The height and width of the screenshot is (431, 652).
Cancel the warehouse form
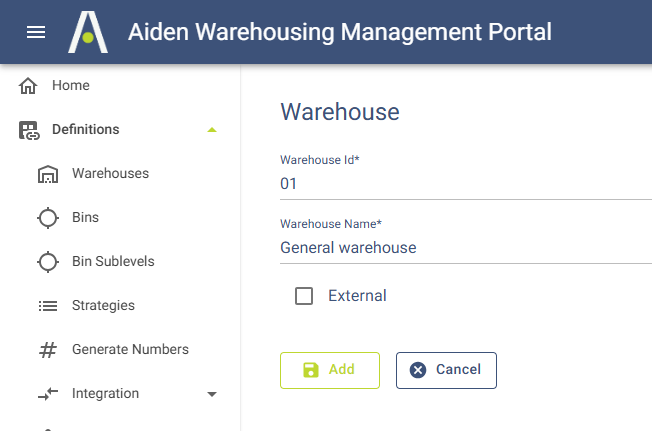pyautogui.click(x=446, y=370)
